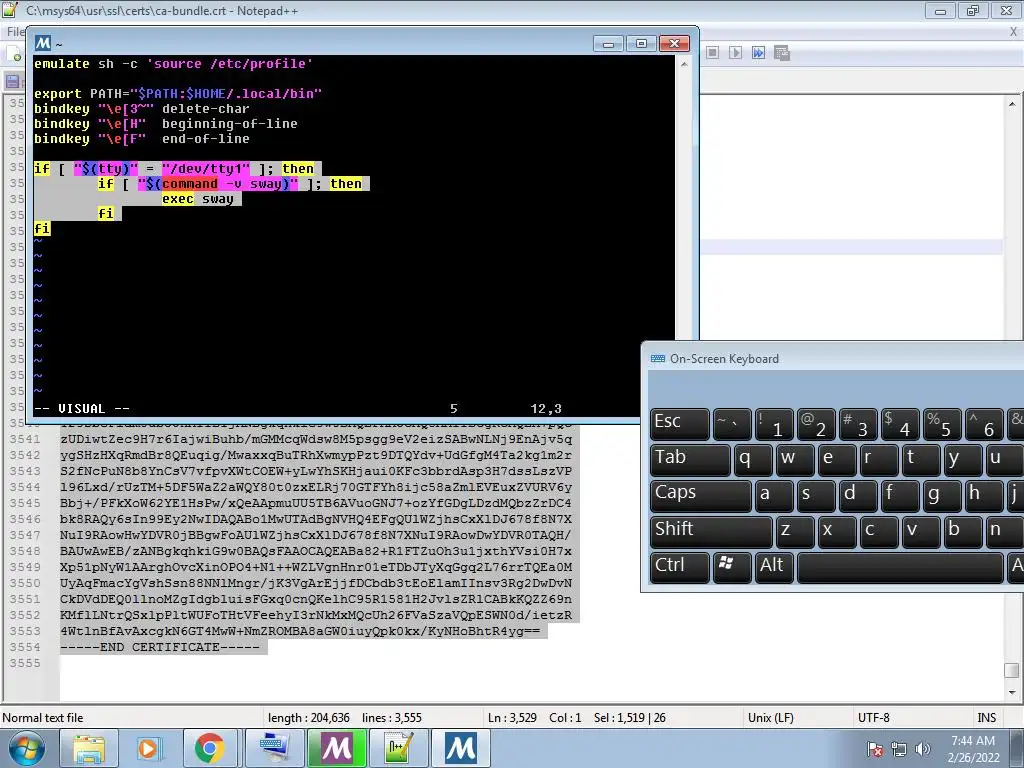The height and width of the screenshot is (768, 1024).
Task: Toggle Ctrl key on On-Screen Keyboard
Action: tap(680, 566)
